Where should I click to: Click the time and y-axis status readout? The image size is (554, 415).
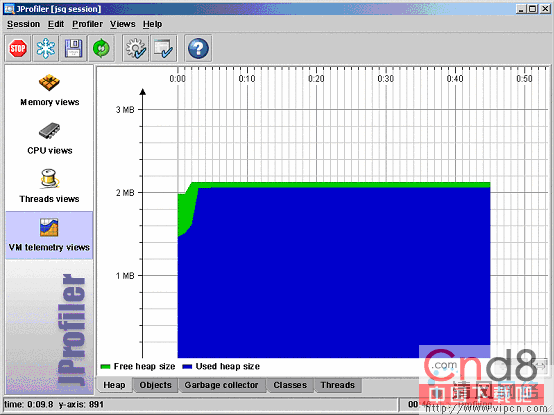coord(54,404)
